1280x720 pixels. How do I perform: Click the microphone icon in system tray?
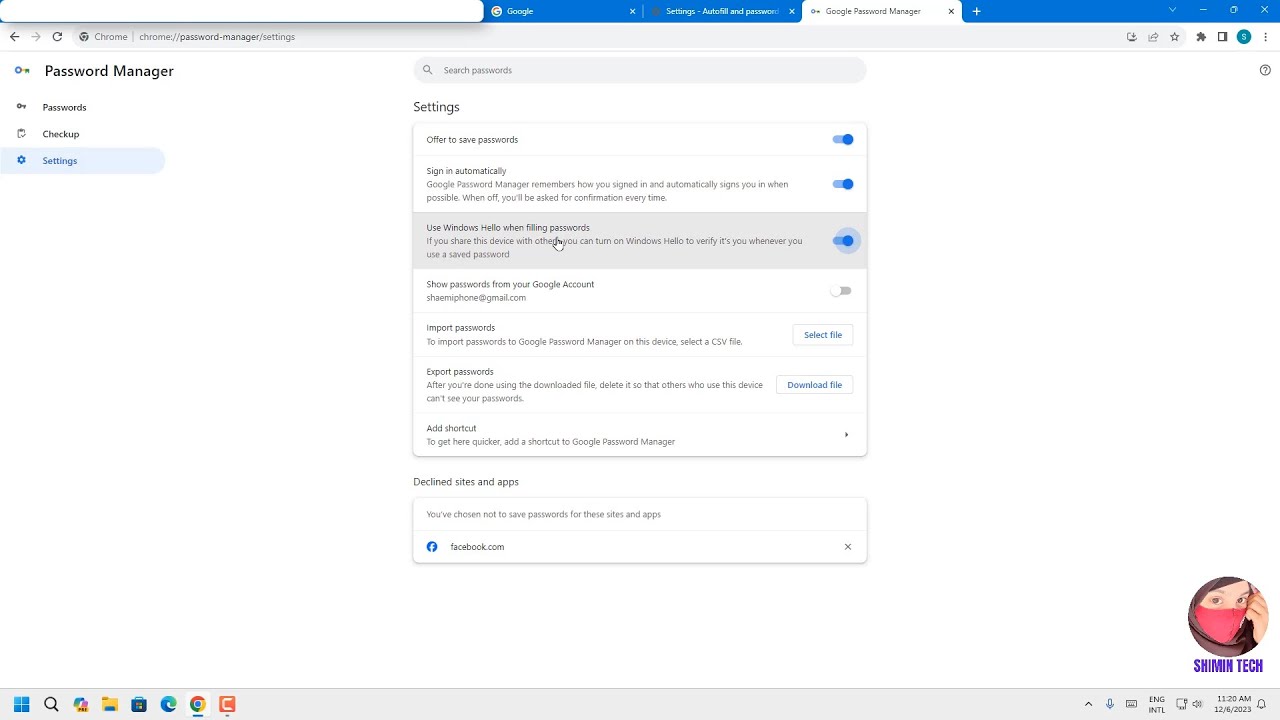point(1110,704)
